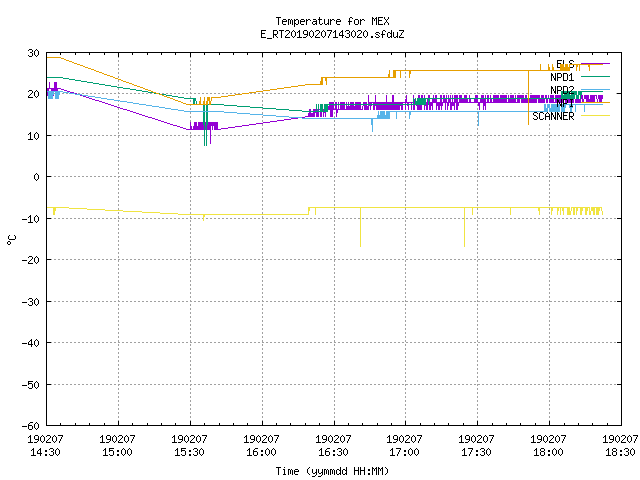
Task: Click the y-axis label -60
Action: (x=31, y=426)
